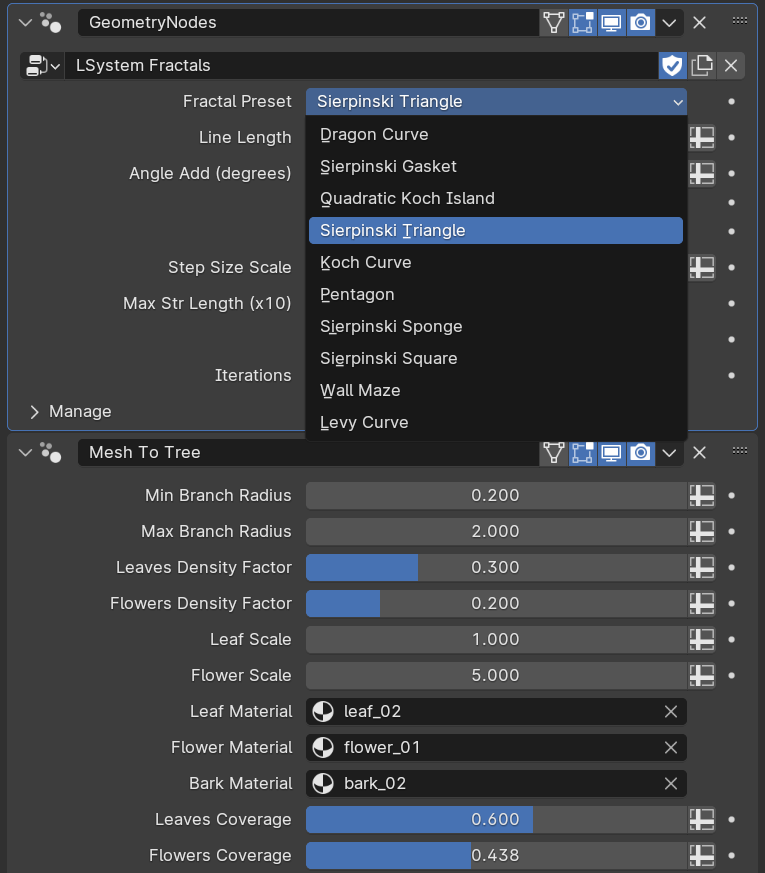Click fake user shield for LSystem Fractals

(672, 66)
